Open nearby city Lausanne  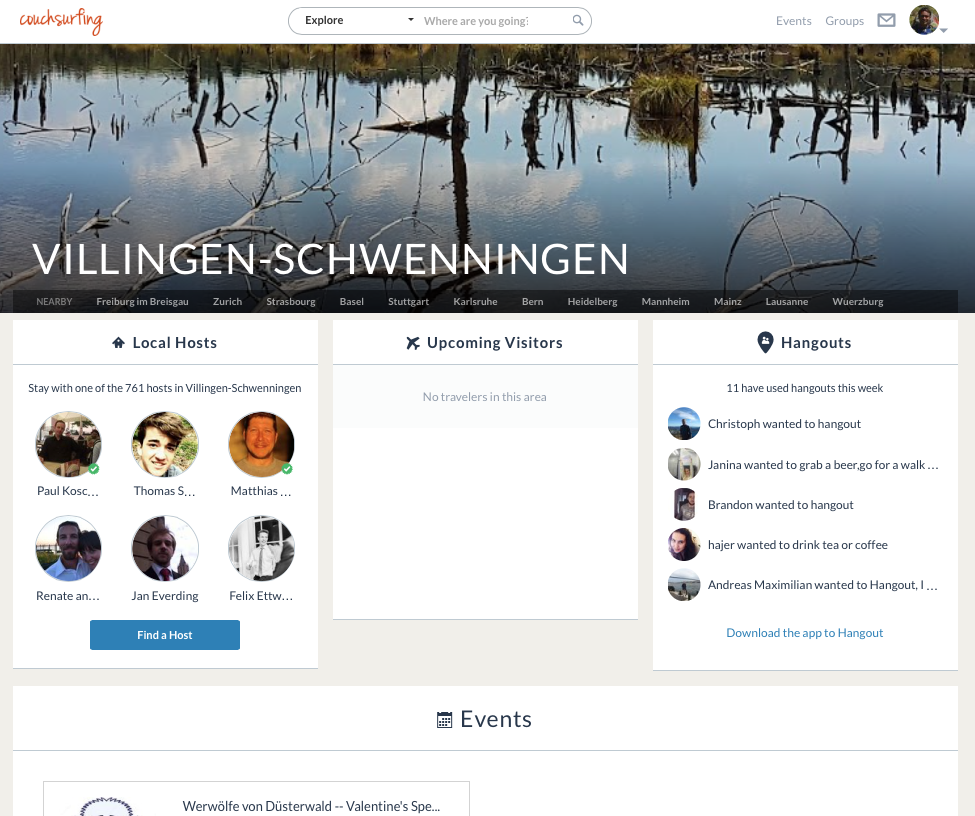[x=787, y=302]
